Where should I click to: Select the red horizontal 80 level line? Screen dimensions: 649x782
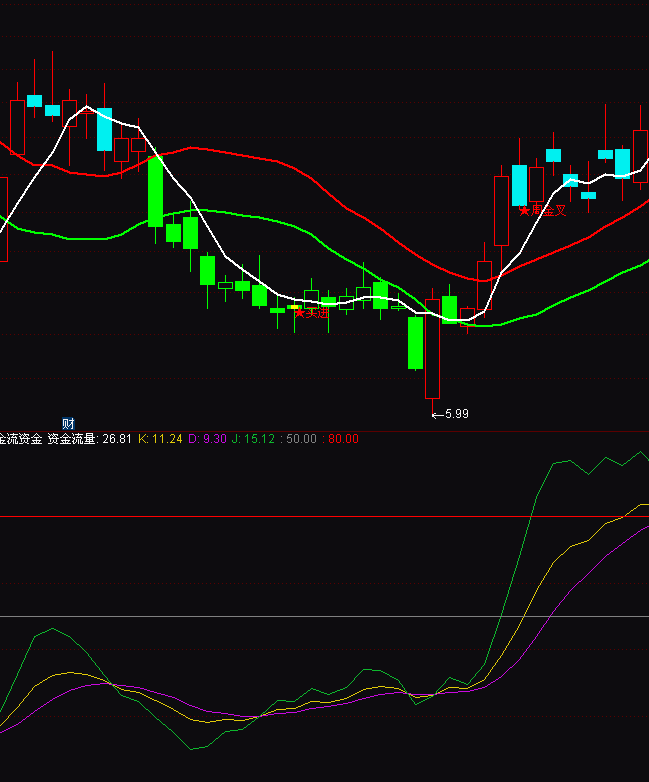point(300,517)
